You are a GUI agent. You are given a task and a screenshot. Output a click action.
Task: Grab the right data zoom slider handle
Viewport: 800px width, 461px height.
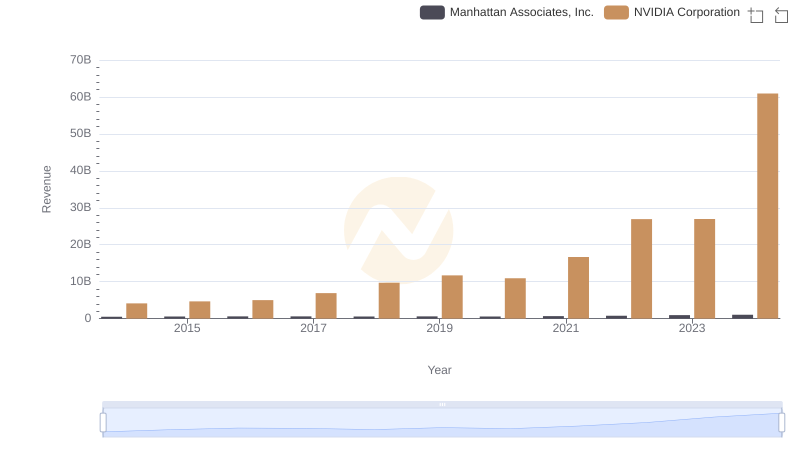[781, 423]
